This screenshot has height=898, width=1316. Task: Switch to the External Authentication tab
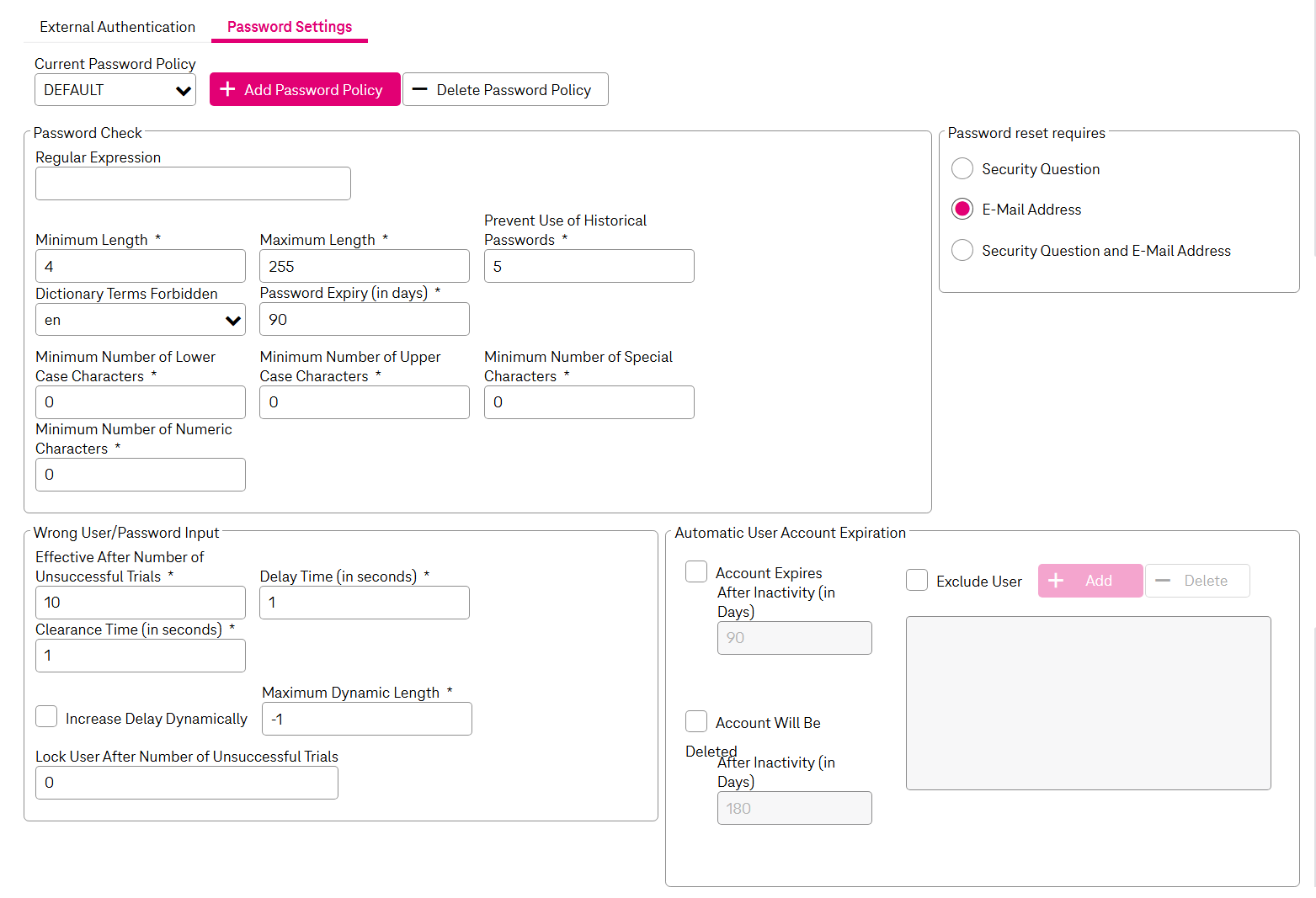tap(117, 27)
